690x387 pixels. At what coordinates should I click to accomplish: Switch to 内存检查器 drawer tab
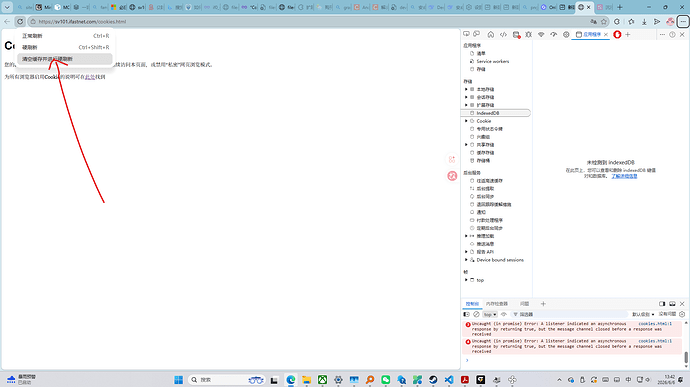[497, 304]
